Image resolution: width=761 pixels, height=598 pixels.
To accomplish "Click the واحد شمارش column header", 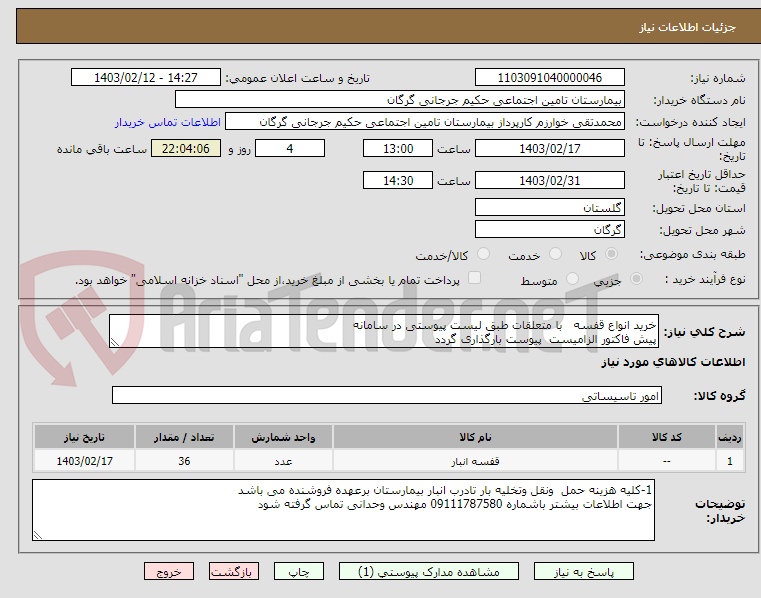I will [283, 437].
